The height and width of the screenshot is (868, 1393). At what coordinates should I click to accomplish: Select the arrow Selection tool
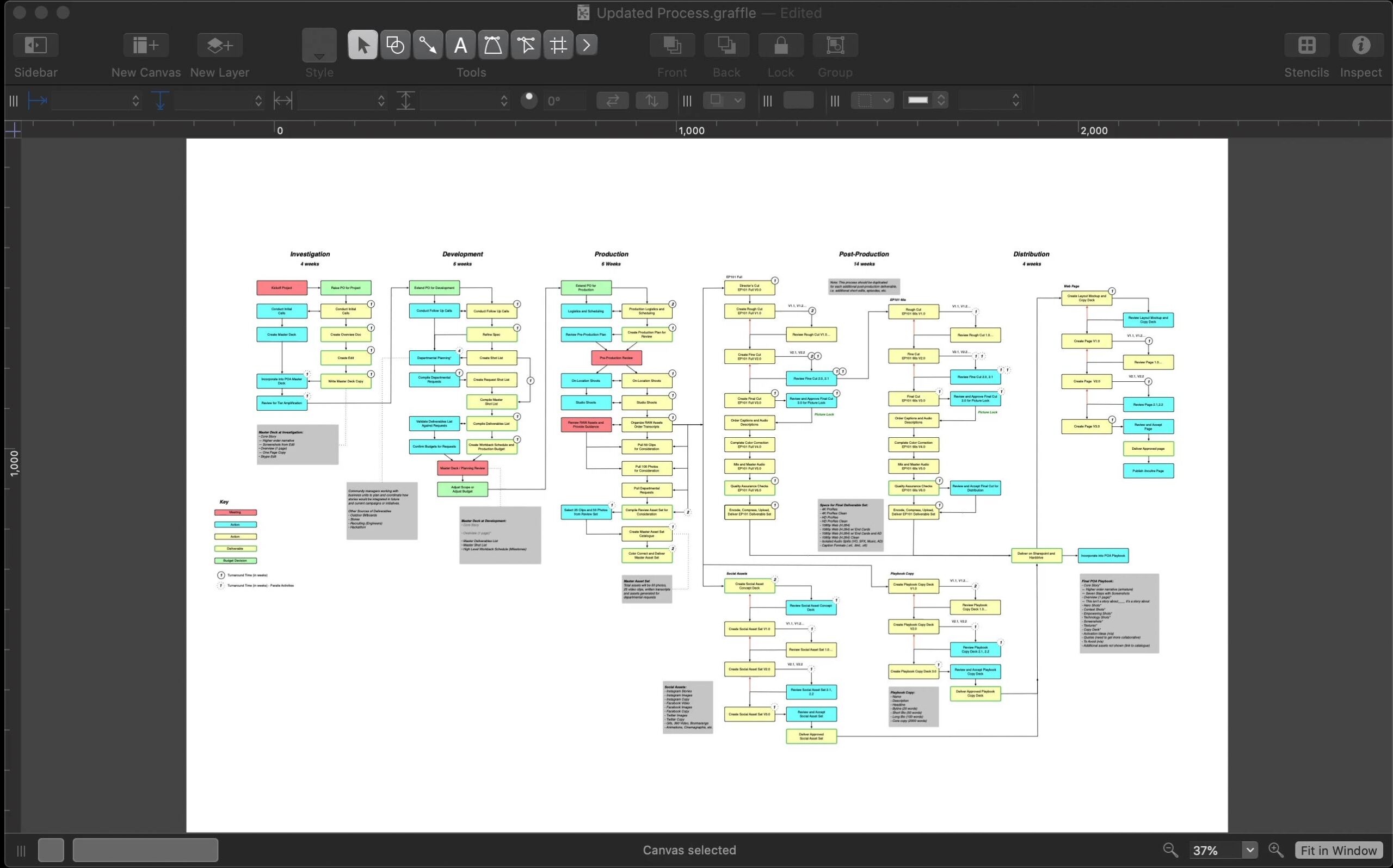(362, 44)
